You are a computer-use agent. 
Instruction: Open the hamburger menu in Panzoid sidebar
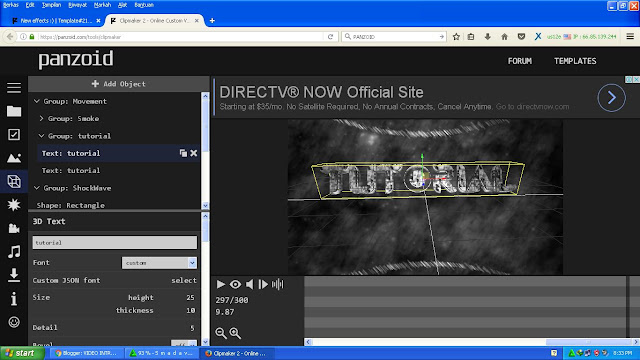14,88
